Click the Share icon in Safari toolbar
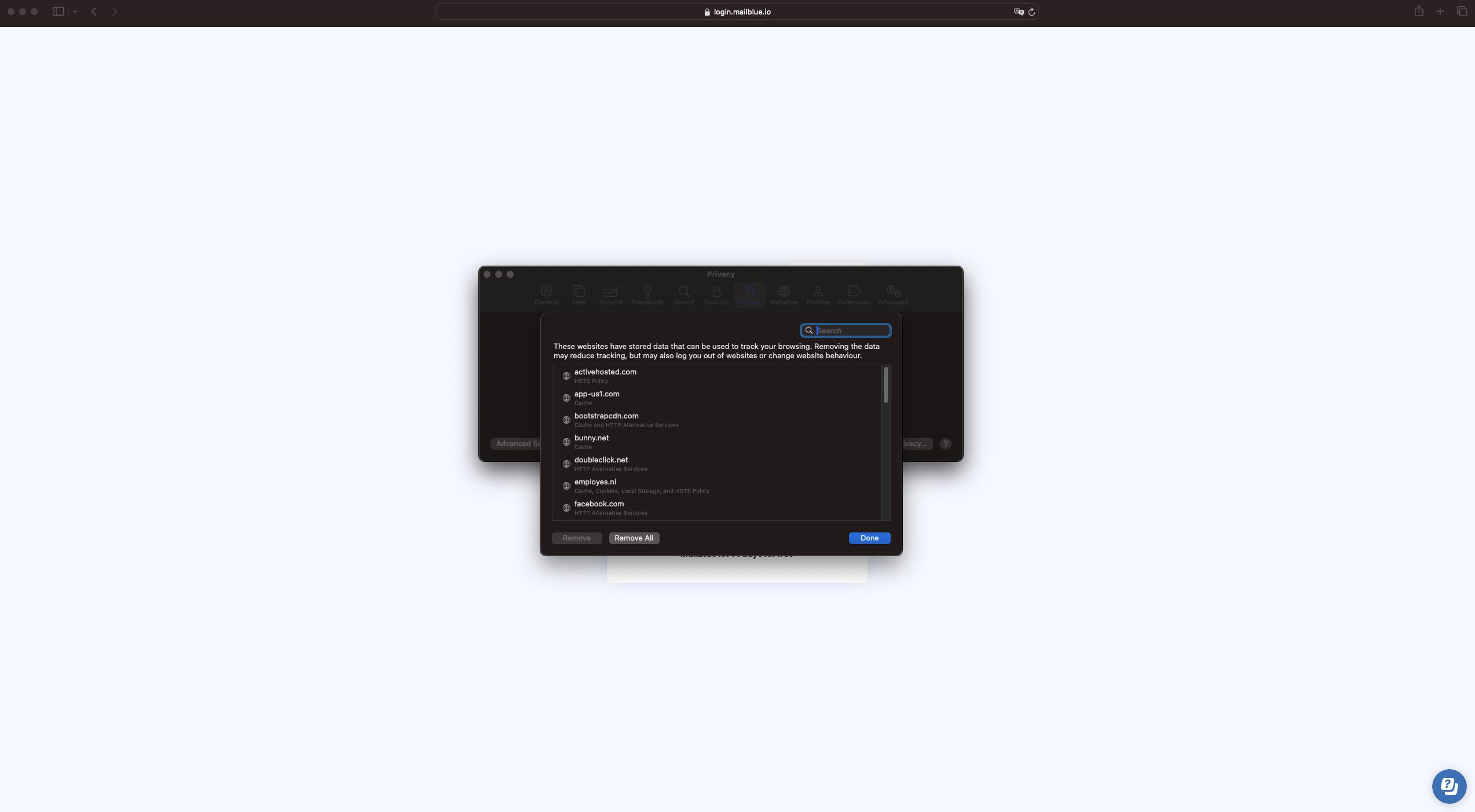The image size is (1475, 812). coord(1419,11)
